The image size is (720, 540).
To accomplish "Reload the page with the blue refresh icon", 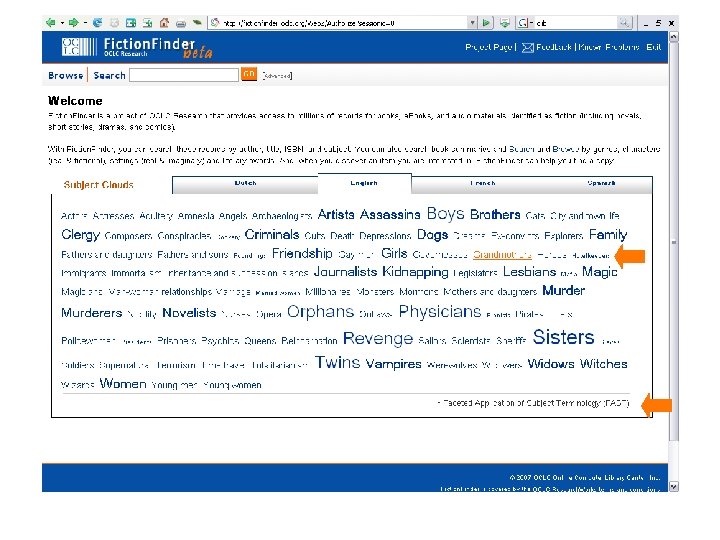I will [x=97, y=22].
